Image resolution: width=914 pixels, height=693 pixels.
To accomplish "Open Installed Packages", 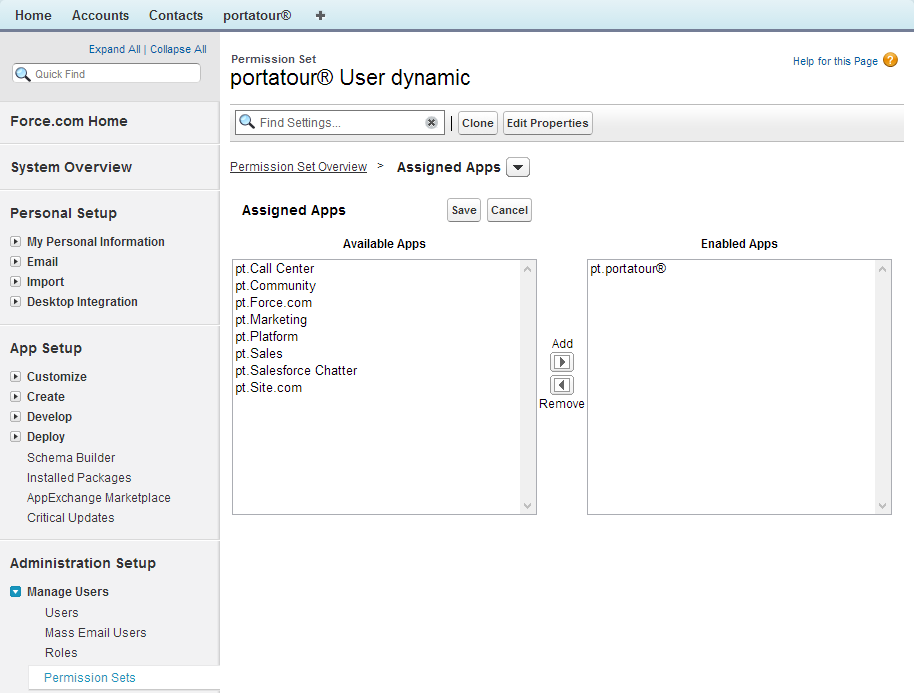I will (79, 477).
